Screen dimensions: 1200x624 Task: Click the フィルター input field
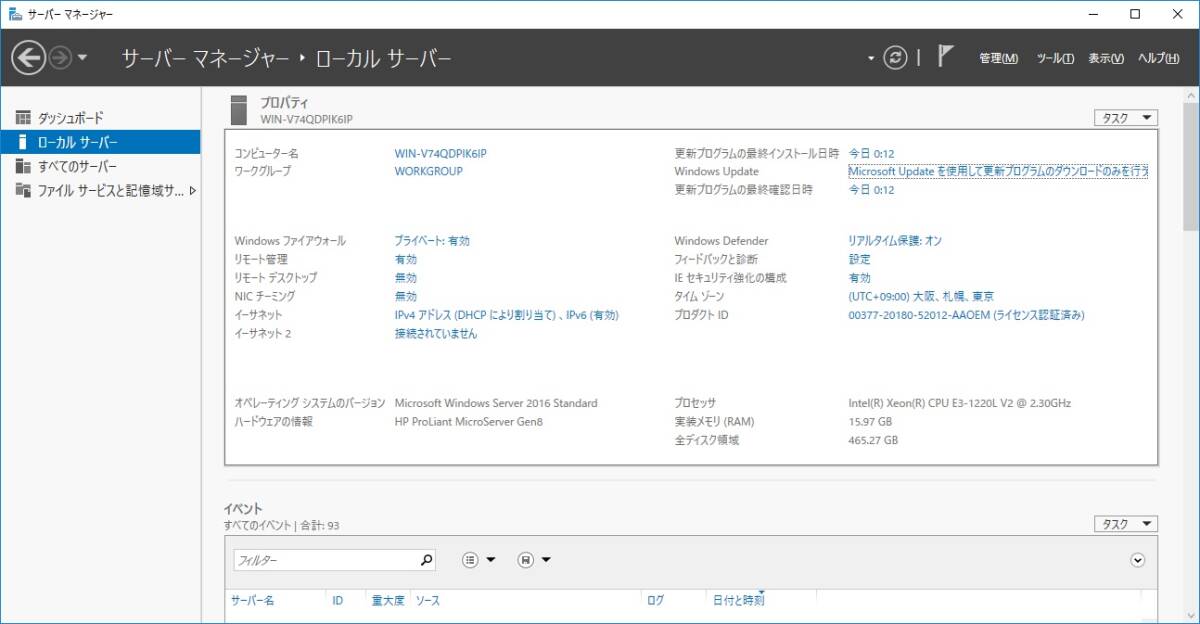[x=325, y=560]
